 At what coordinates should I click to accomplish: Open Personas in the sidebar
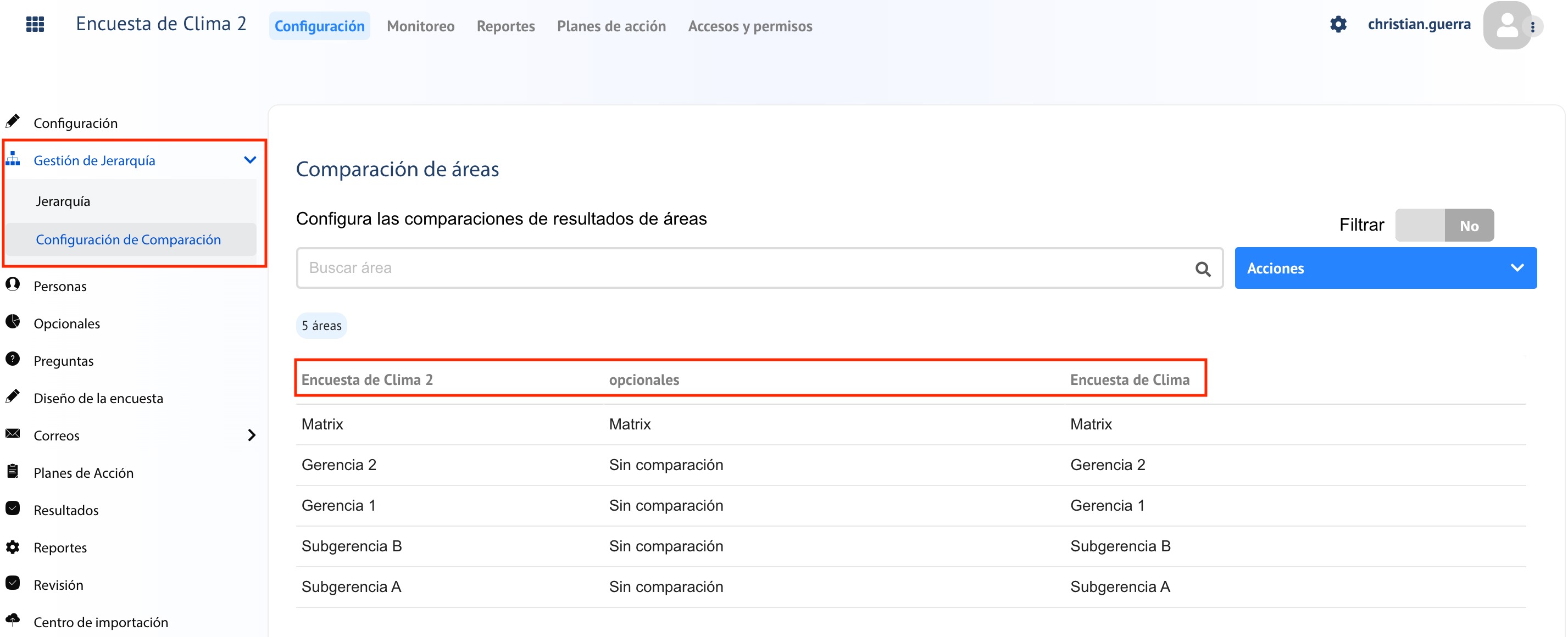click(60, 286)
